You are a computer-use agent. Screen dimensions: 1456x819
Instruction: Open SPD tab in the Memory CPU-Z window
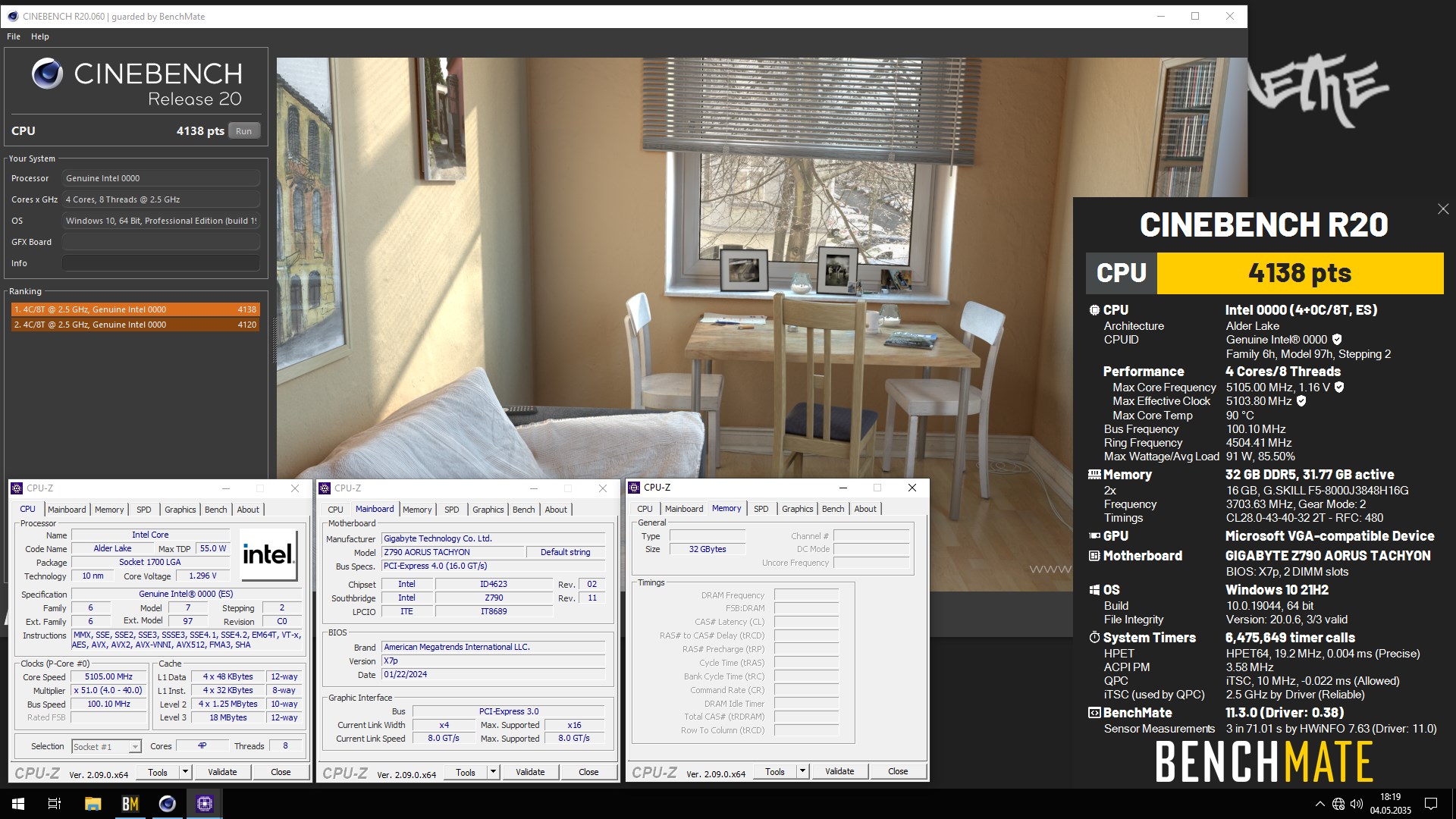(x=761, y=509)
